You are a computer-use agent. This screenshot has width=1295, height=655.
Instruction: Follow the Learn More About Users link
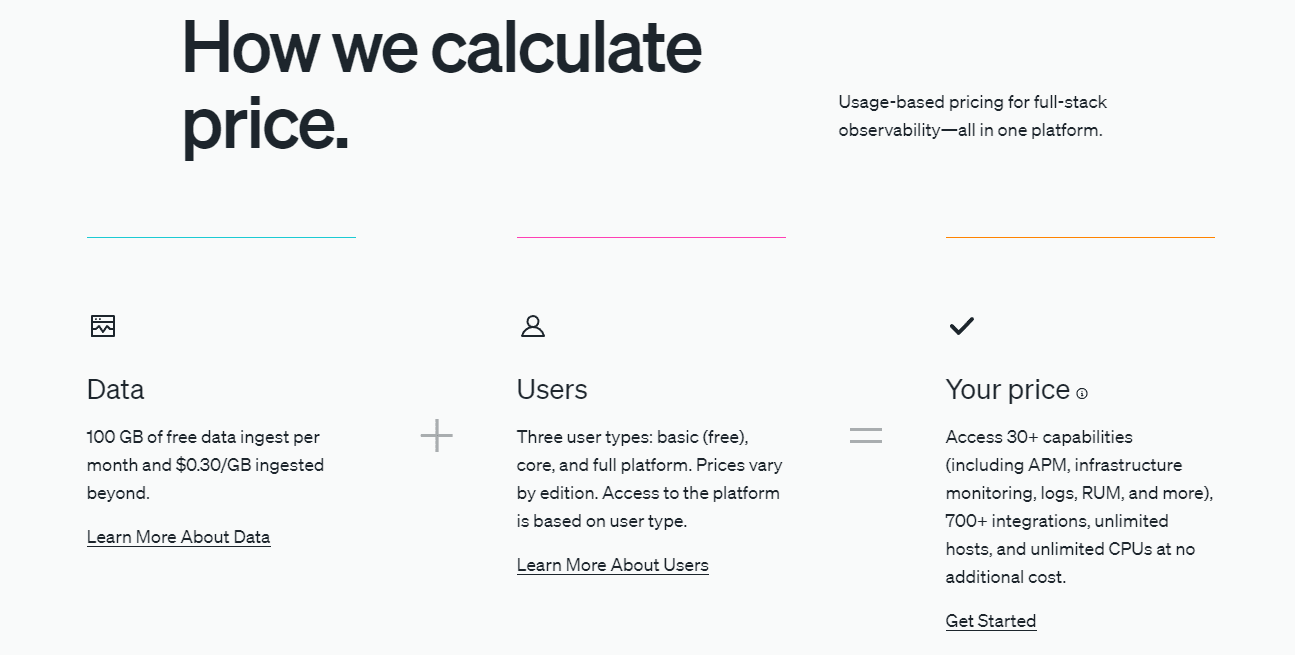coord(612,565)
